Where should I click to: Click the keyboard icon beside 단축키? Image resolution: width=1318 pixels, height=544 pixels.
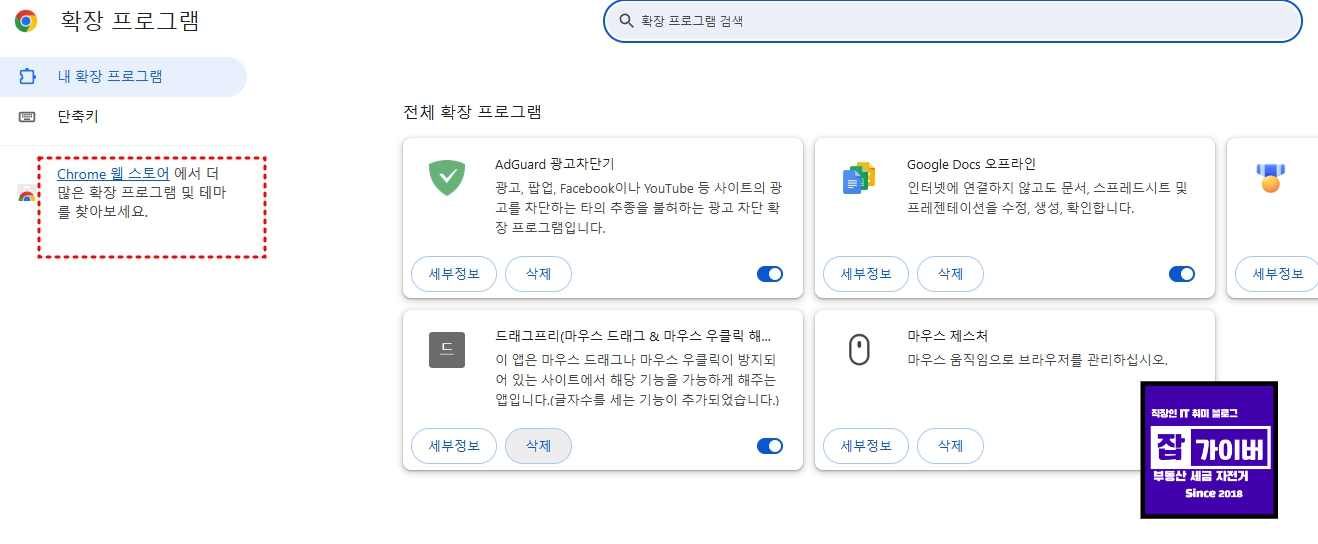(x=27, y=117)
